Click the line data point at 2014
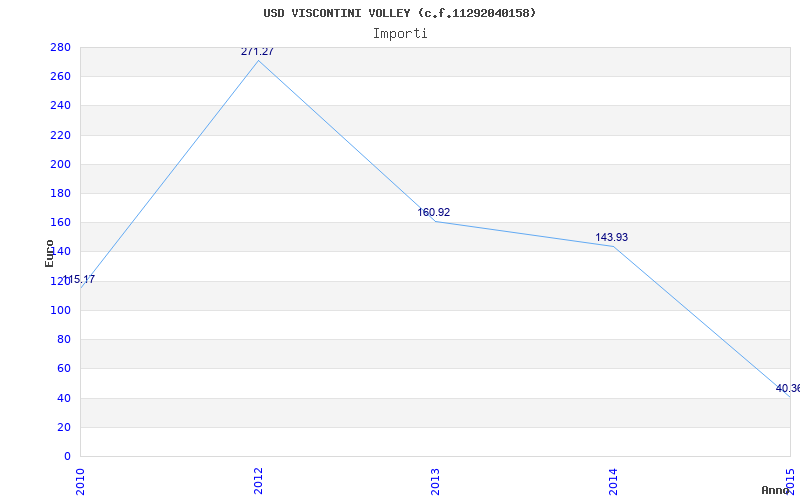This screenshot has height=500, width=800. [x=613, y=246]
